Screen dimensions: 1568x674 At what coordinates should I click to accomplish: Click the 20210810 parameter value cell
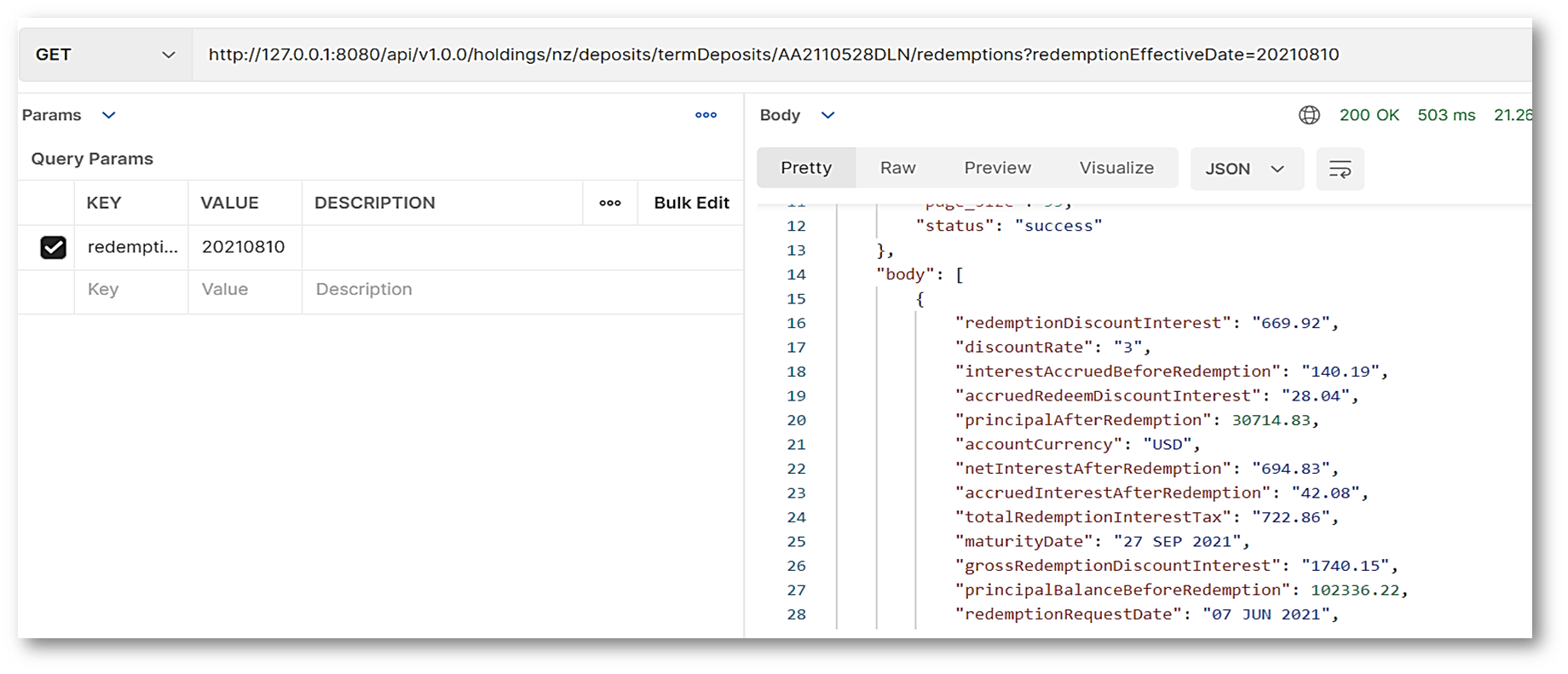pyautogui.click(x=244, y=247)
